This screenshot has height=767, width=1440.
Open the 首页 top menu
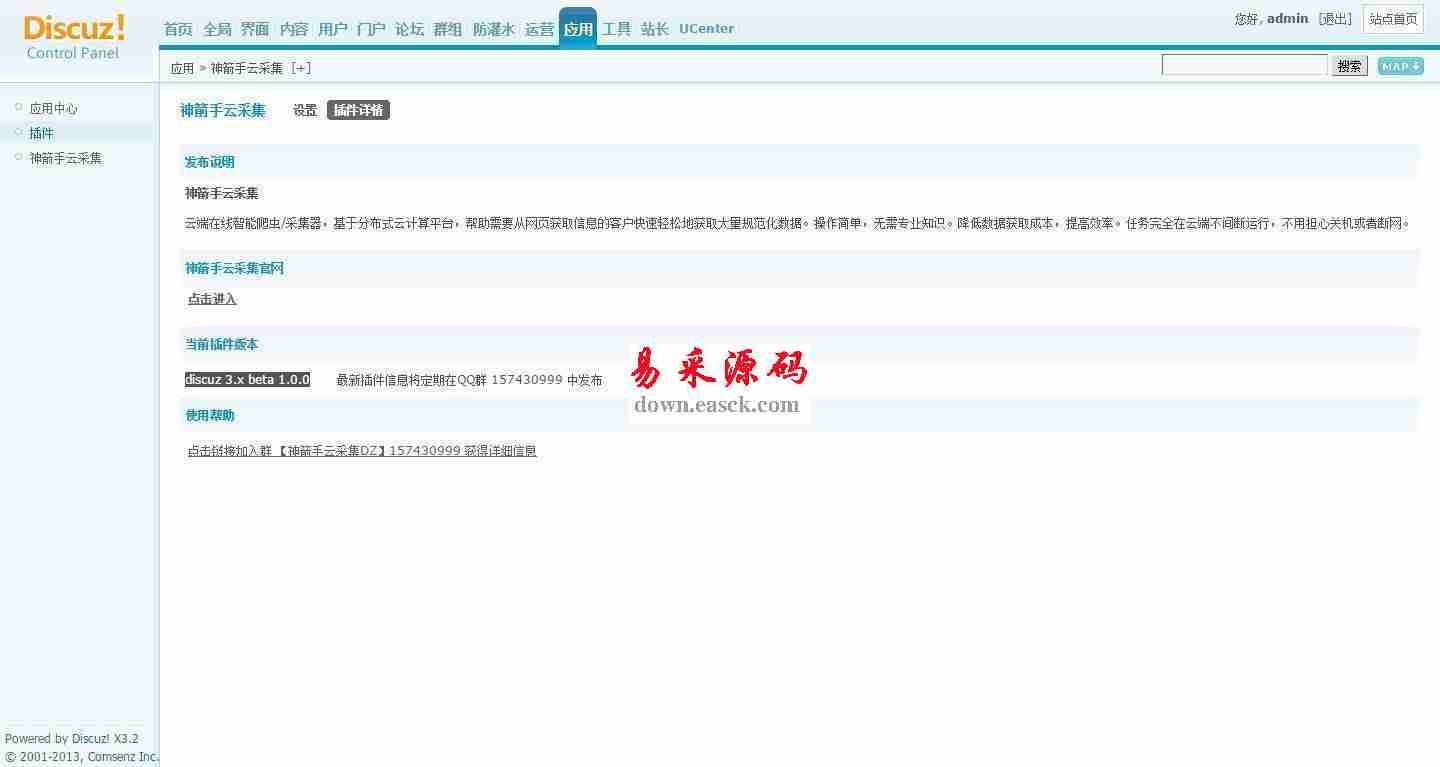click(x=178, y=29)
